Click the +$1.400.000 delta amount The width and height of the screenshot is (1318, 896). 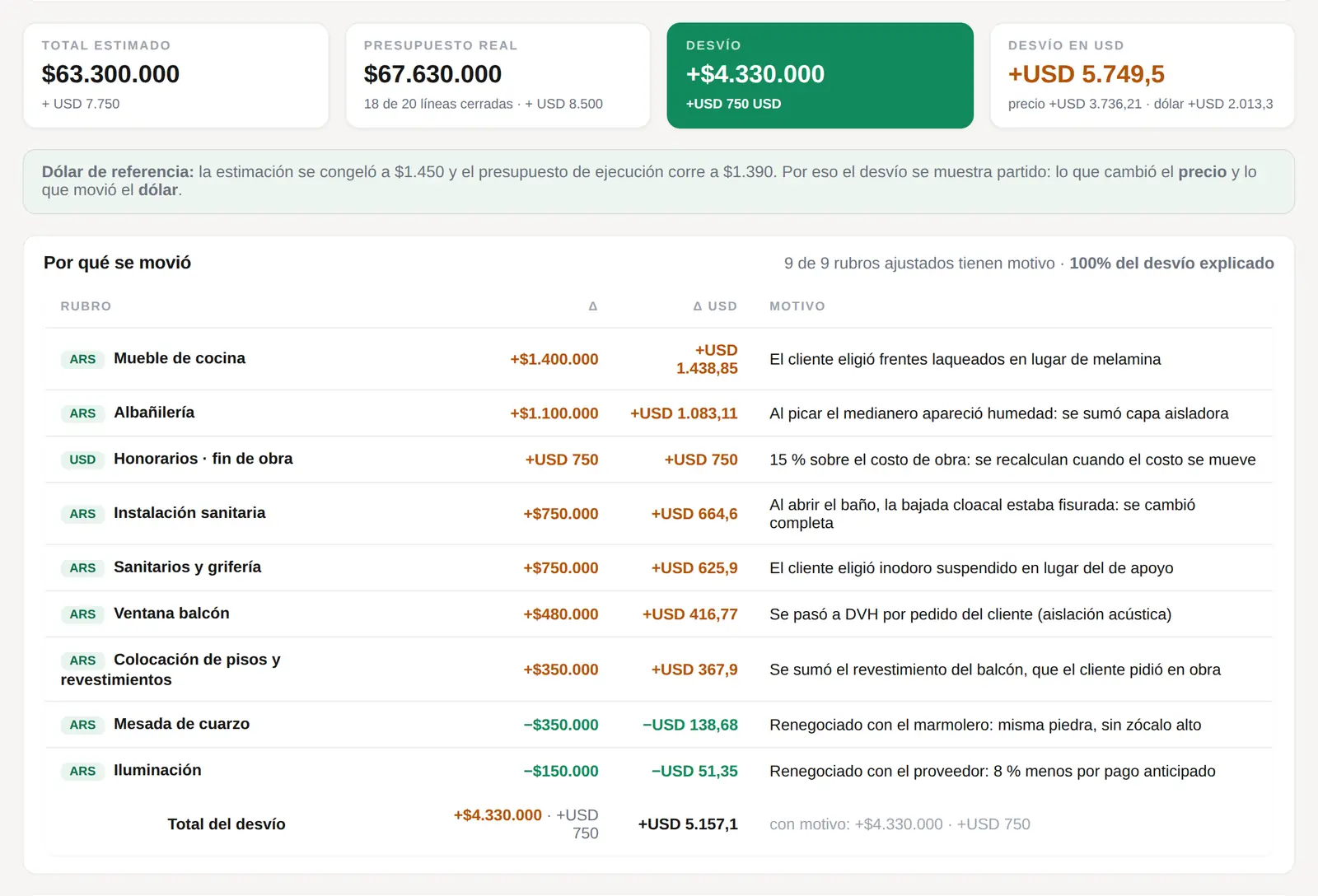tap(554, 359)
